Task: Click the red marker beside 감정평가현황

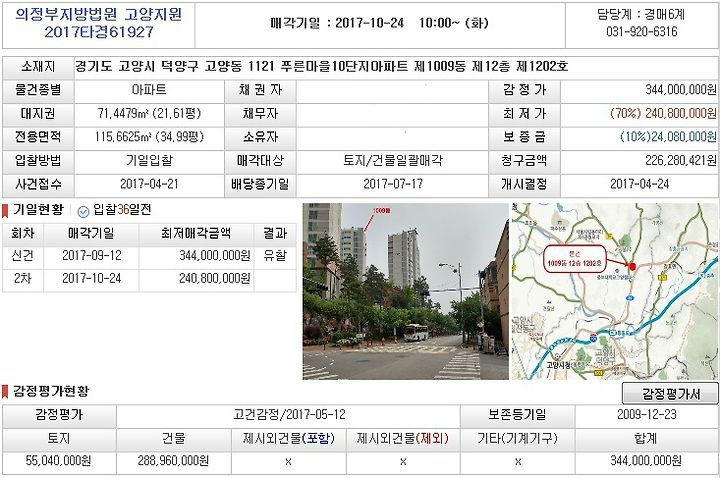Action: coord(5,392)
